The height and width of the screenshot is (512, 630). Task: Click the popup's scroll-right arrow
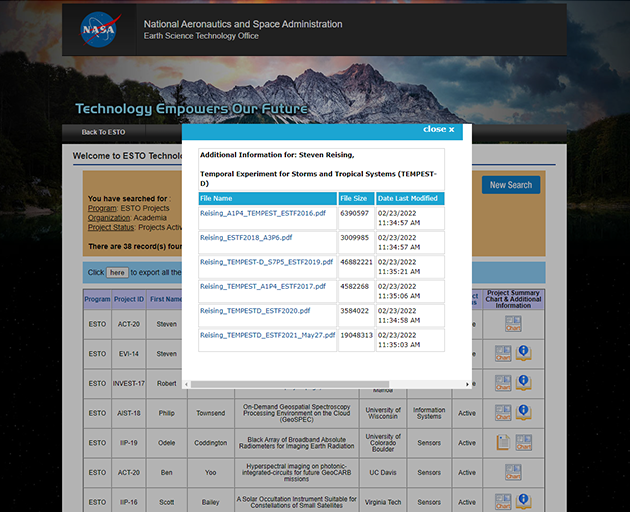click(467, 384)
